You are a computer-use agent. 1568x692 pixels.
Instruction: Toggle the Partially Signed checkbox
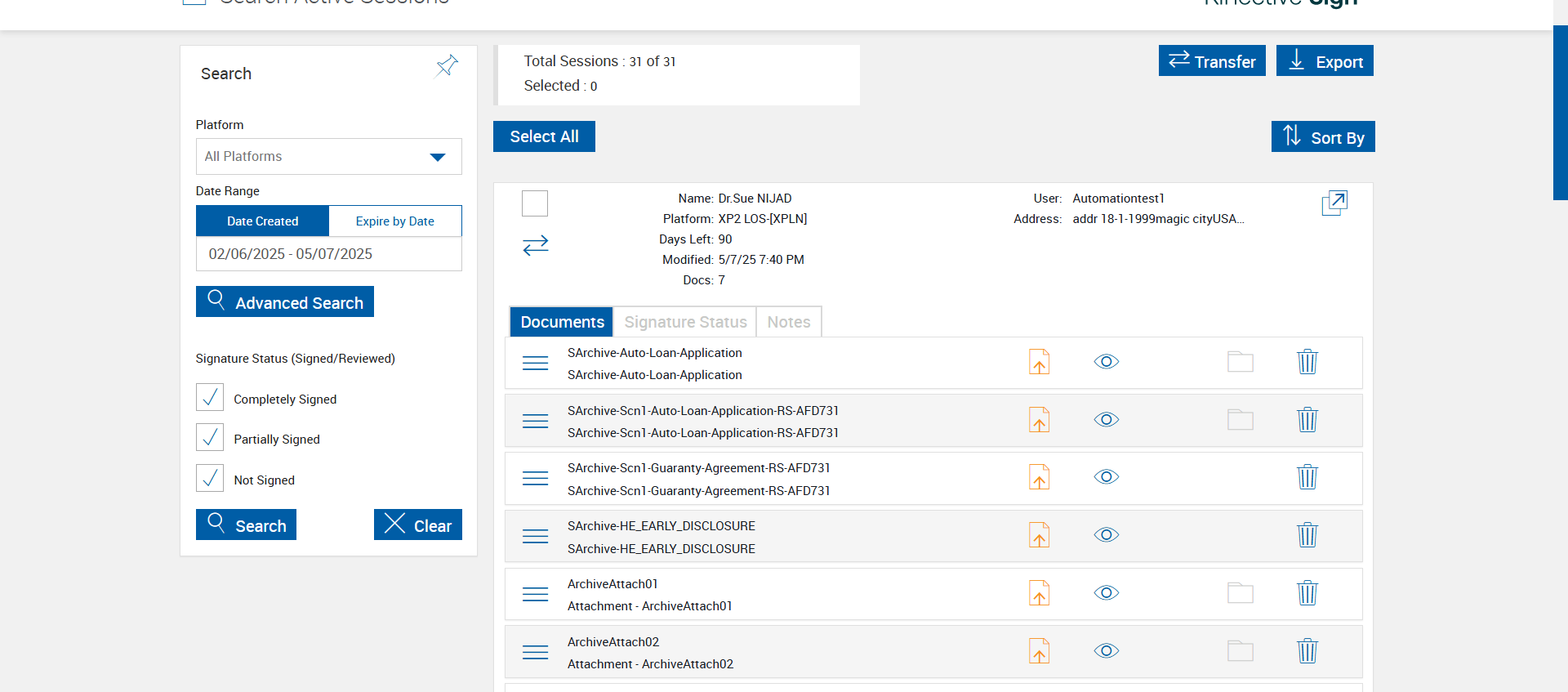[x=210, y=438]
